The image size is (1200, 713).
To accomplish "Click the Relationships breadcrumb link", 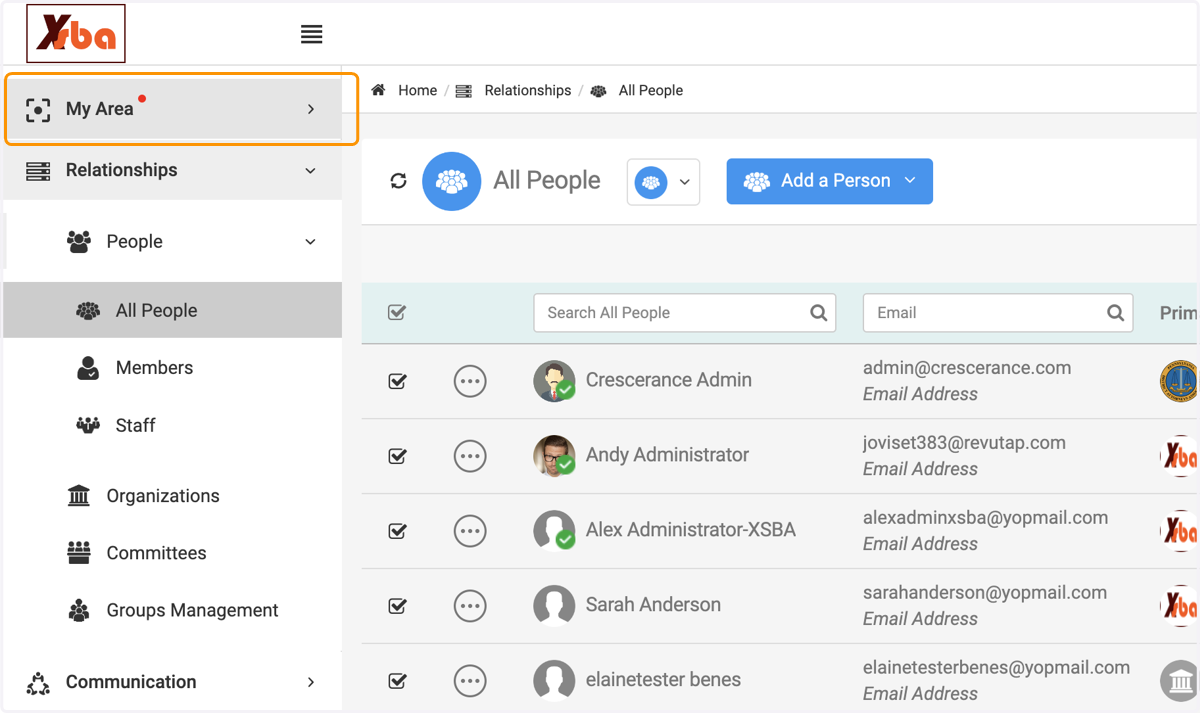I will click(x=527, y=90).
